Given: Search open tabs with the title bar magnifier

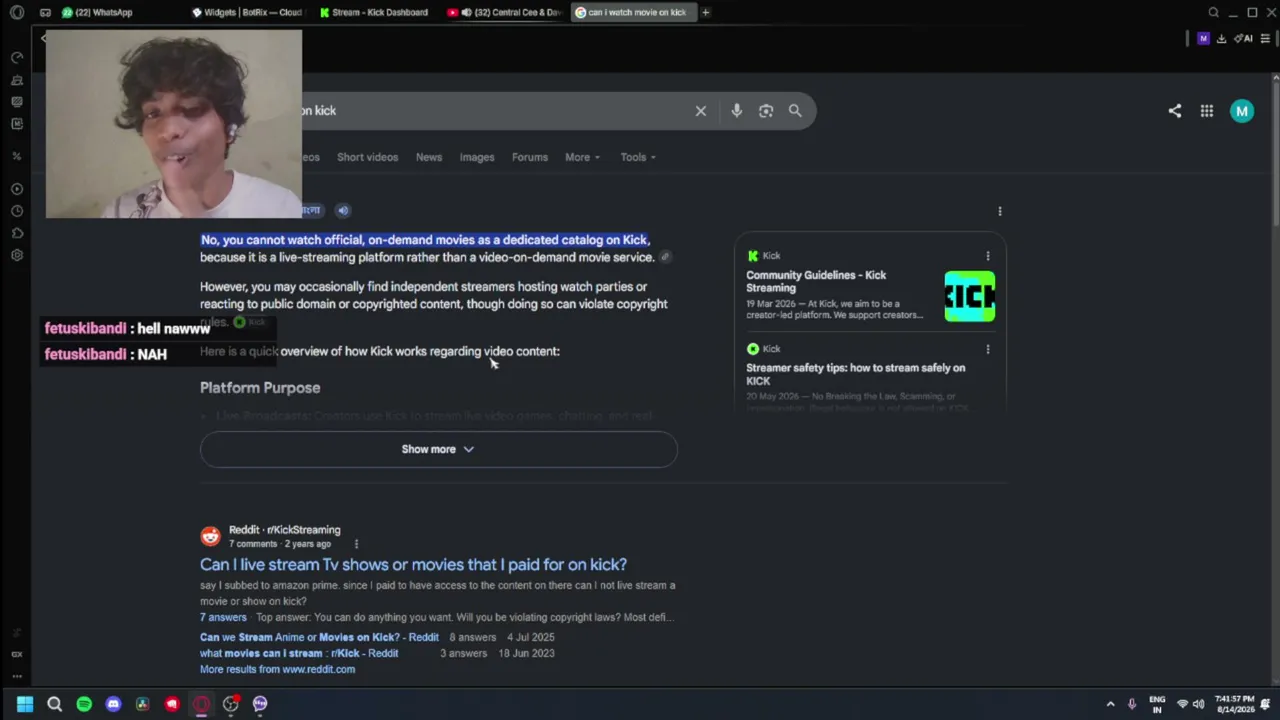Looking at the screenshot, I should (1213, 13).
